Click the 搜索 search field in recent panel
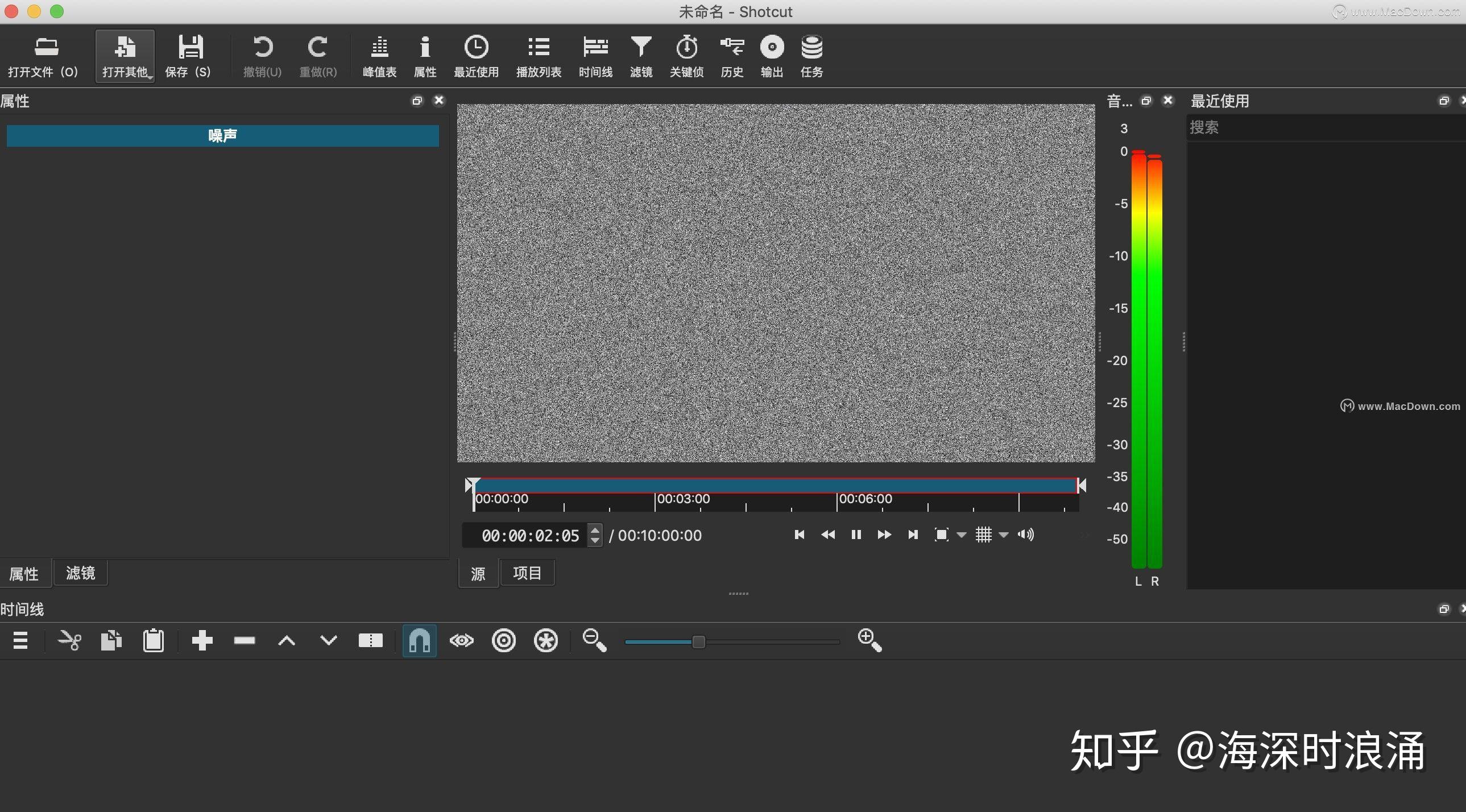The height and width of the screenshot is (812, 1466). [x=1326, y=127]
